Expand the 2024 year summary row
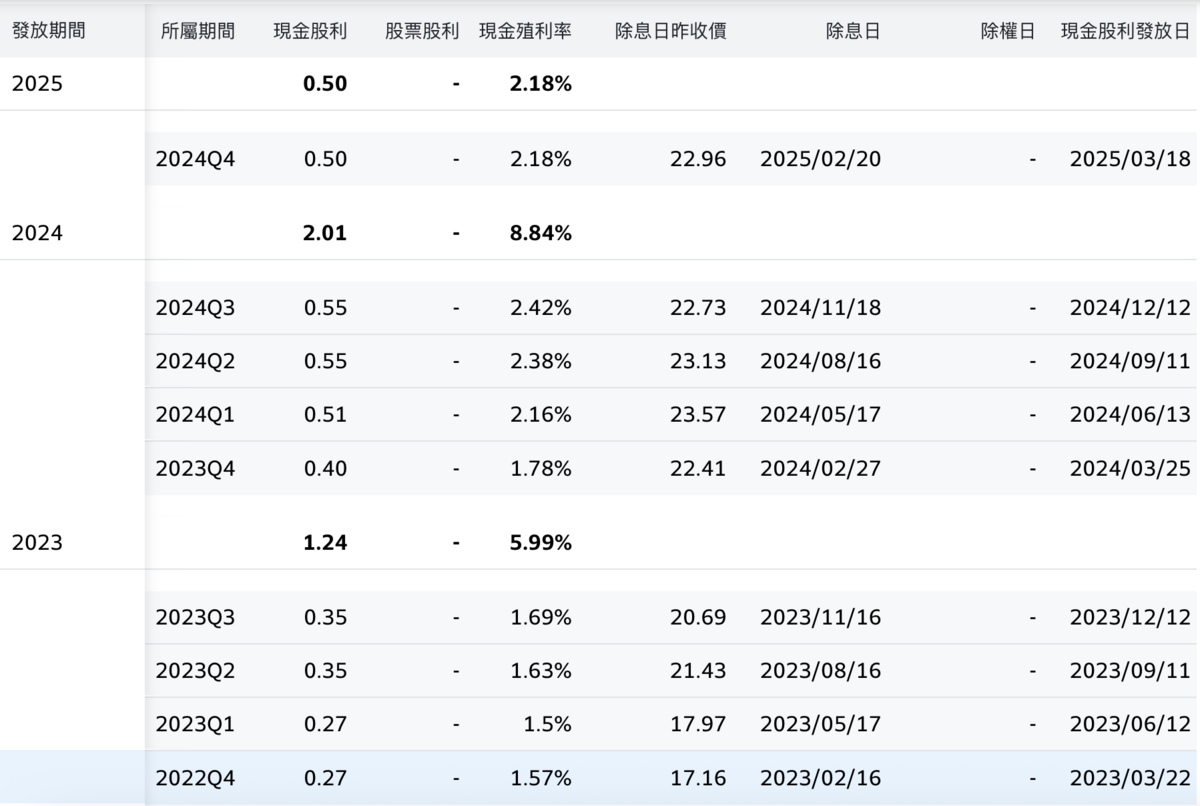This screenshot has width=1200, height=806. point(35,232)
